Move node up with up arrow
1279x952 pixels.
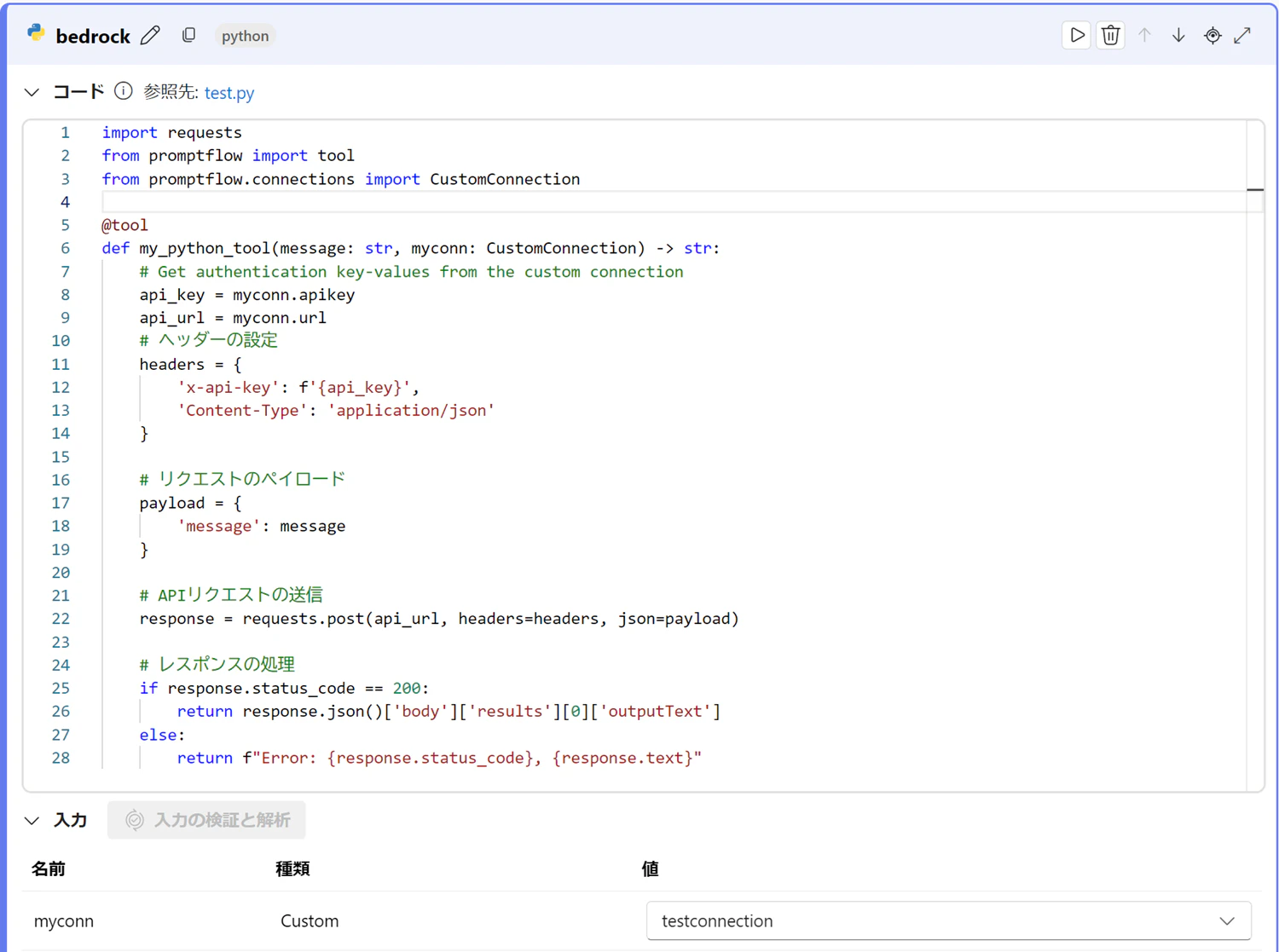1144,36
